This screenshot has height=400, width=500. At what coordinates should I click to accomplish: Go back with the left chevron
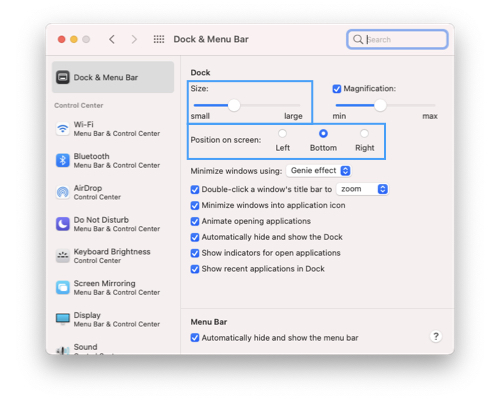(x=112, y=39)
